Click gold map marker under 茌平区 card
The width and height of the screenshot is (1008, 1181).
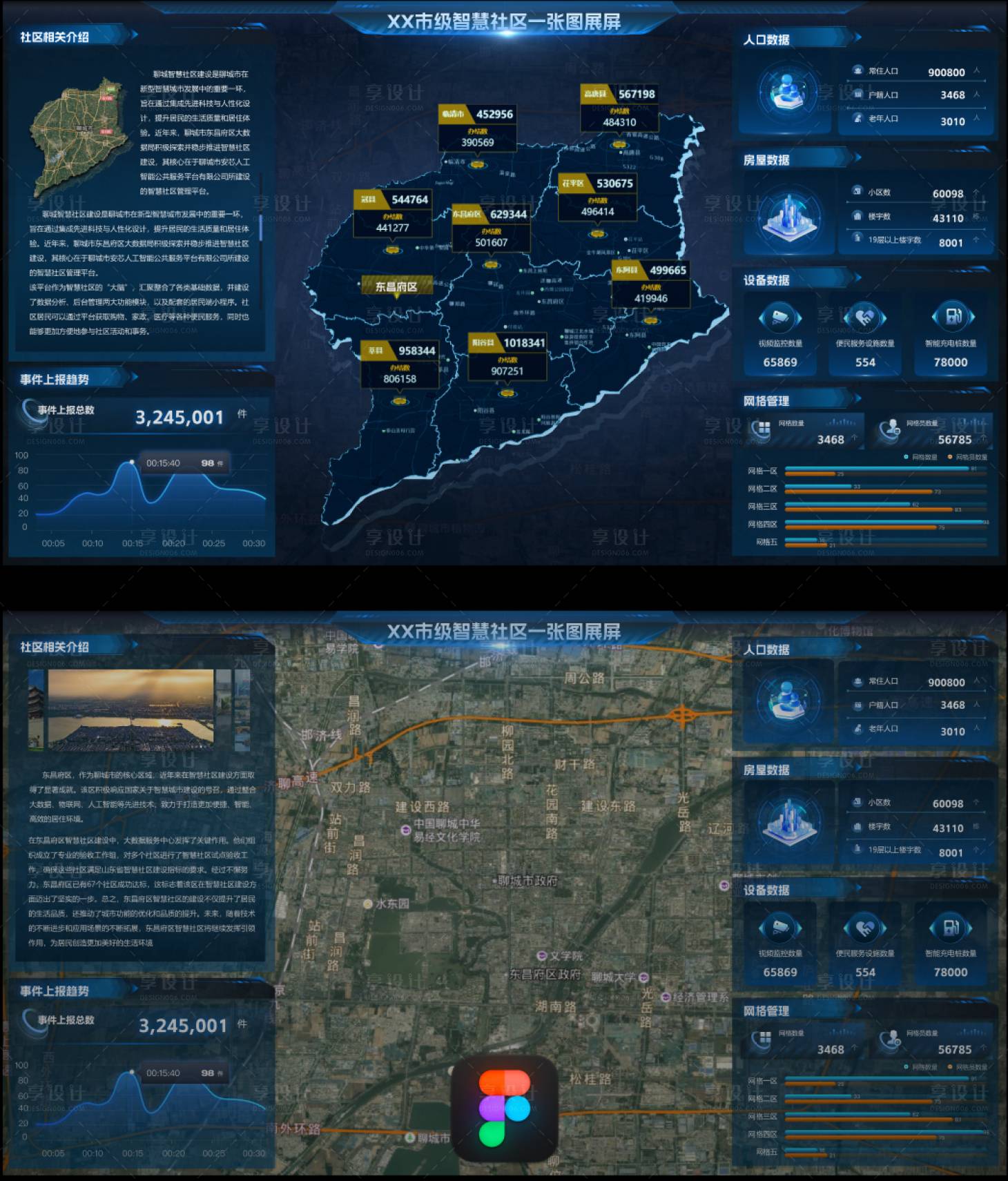coord(597,234)
